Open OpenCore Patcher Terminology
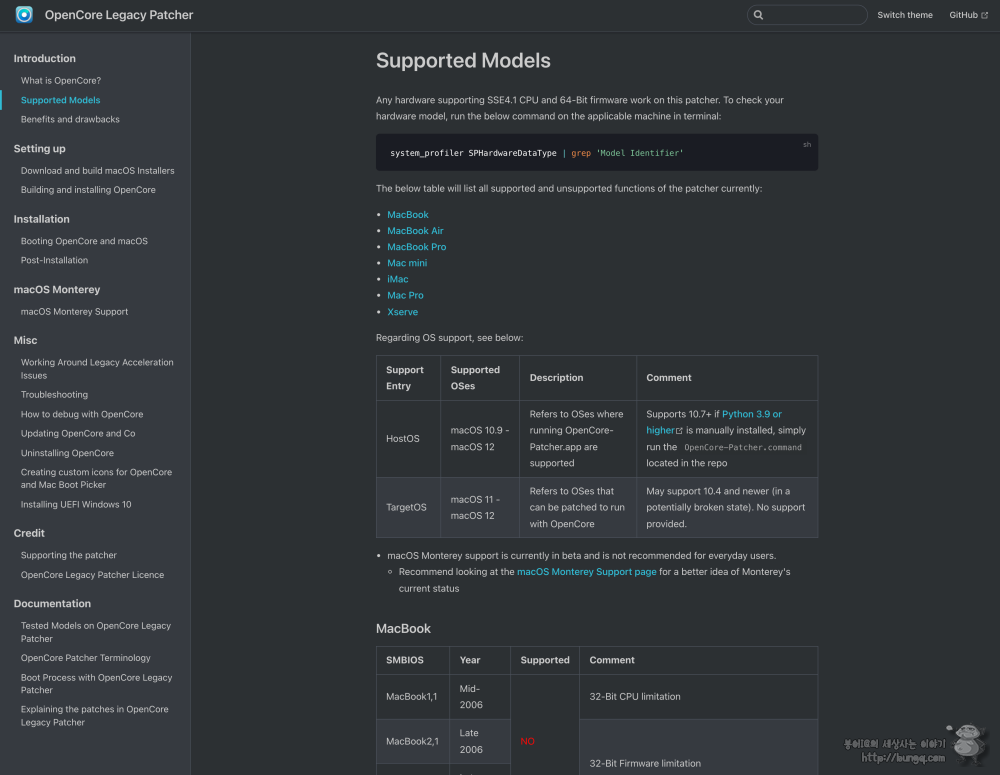The image size is (1000, 775). coord(85,658)
